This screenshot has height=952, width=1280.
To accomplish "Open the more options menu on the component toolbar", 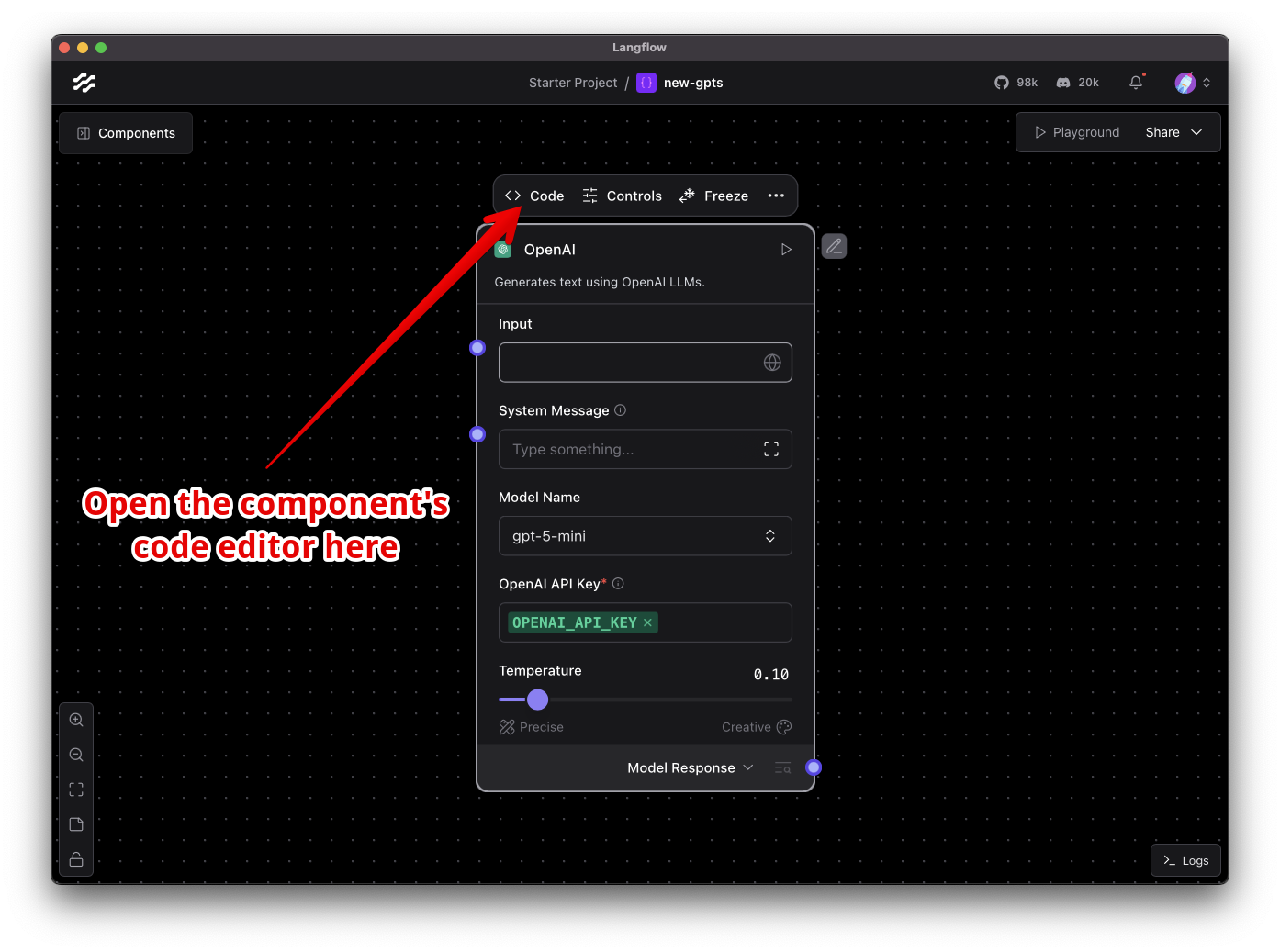I will click(x=776, y=196).
